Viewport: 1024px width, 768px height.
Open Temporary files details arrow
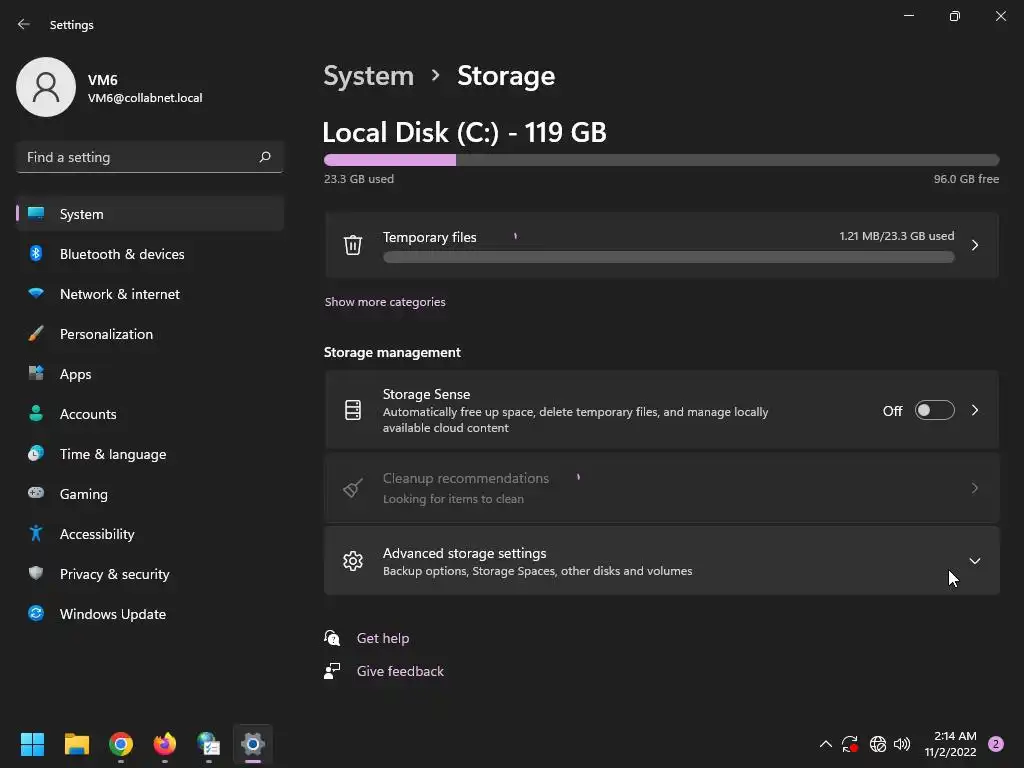[x=974, y=245]
